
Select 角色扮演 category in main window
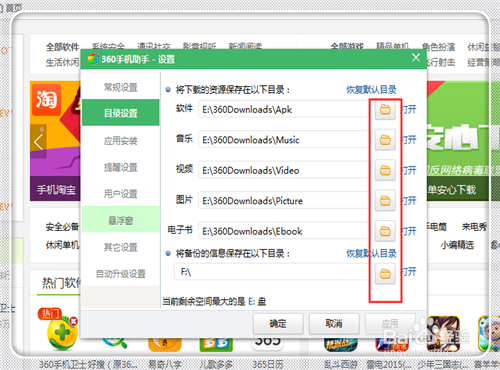(x=438, y=47)
